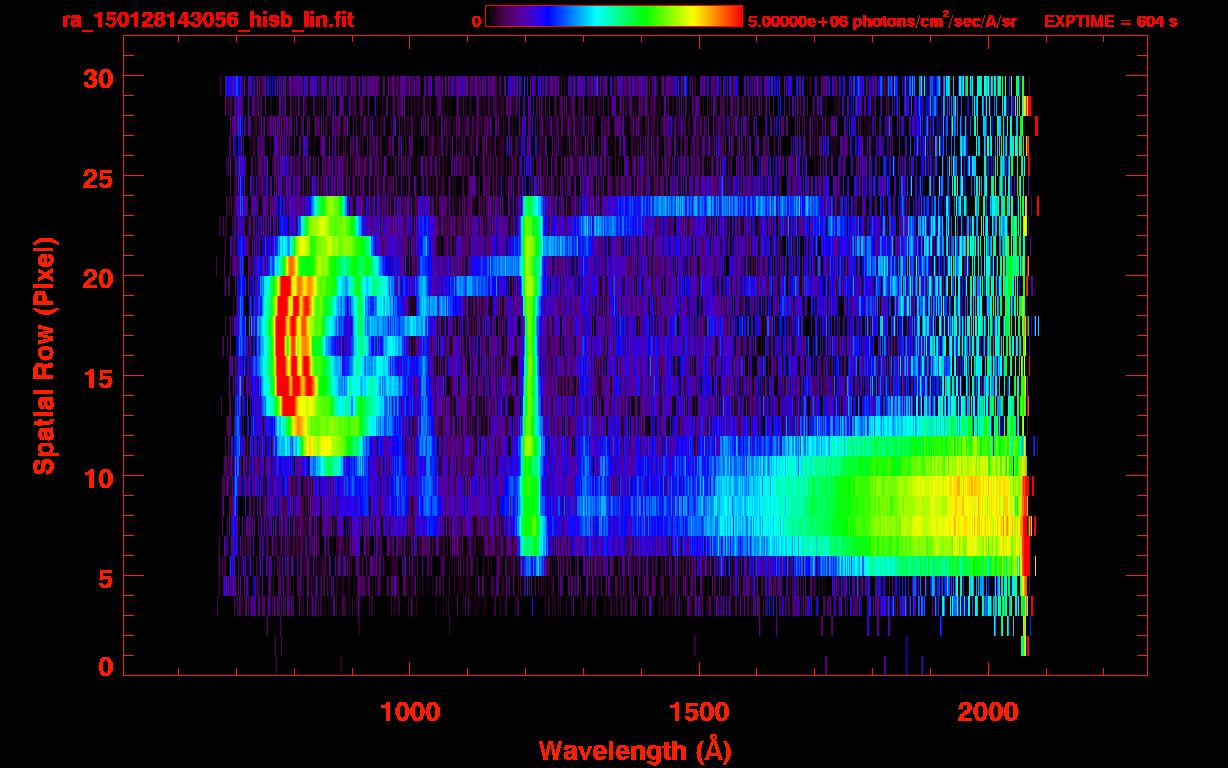
Task: Click the 5.00000e+06 photons unit label
Action: [882, 19]
